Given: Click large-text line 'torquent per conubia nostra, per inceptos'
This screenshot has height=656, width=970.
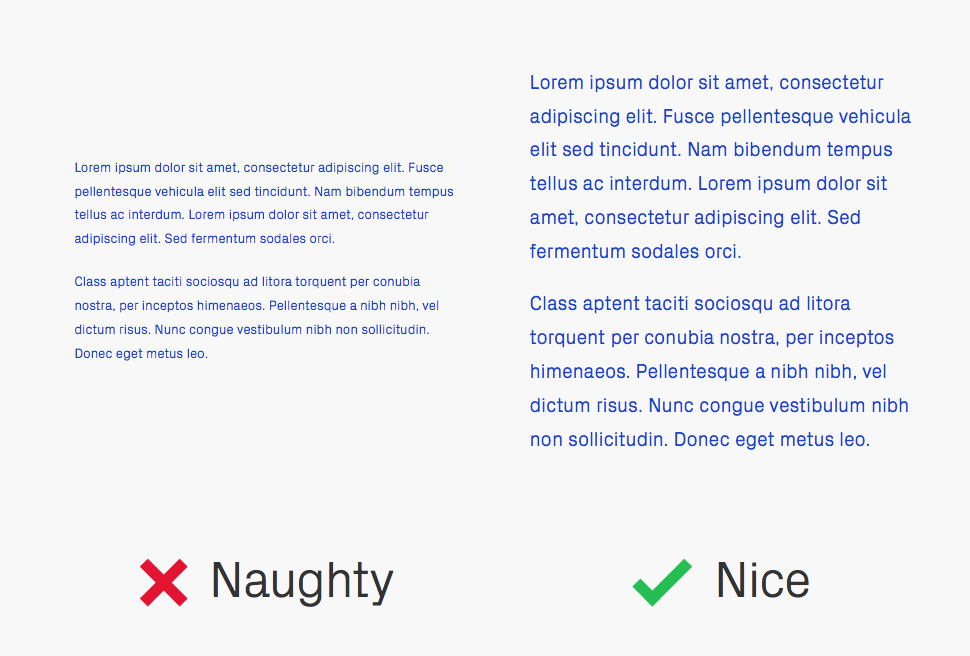Looking at the screenshot, I should click(712, 338).
